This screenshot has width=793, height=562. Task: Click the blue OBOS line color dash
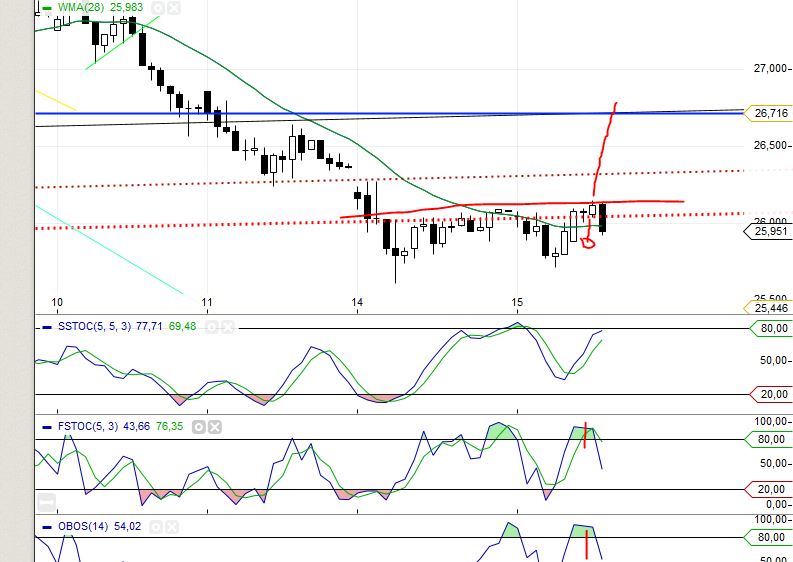coord(47,527)
